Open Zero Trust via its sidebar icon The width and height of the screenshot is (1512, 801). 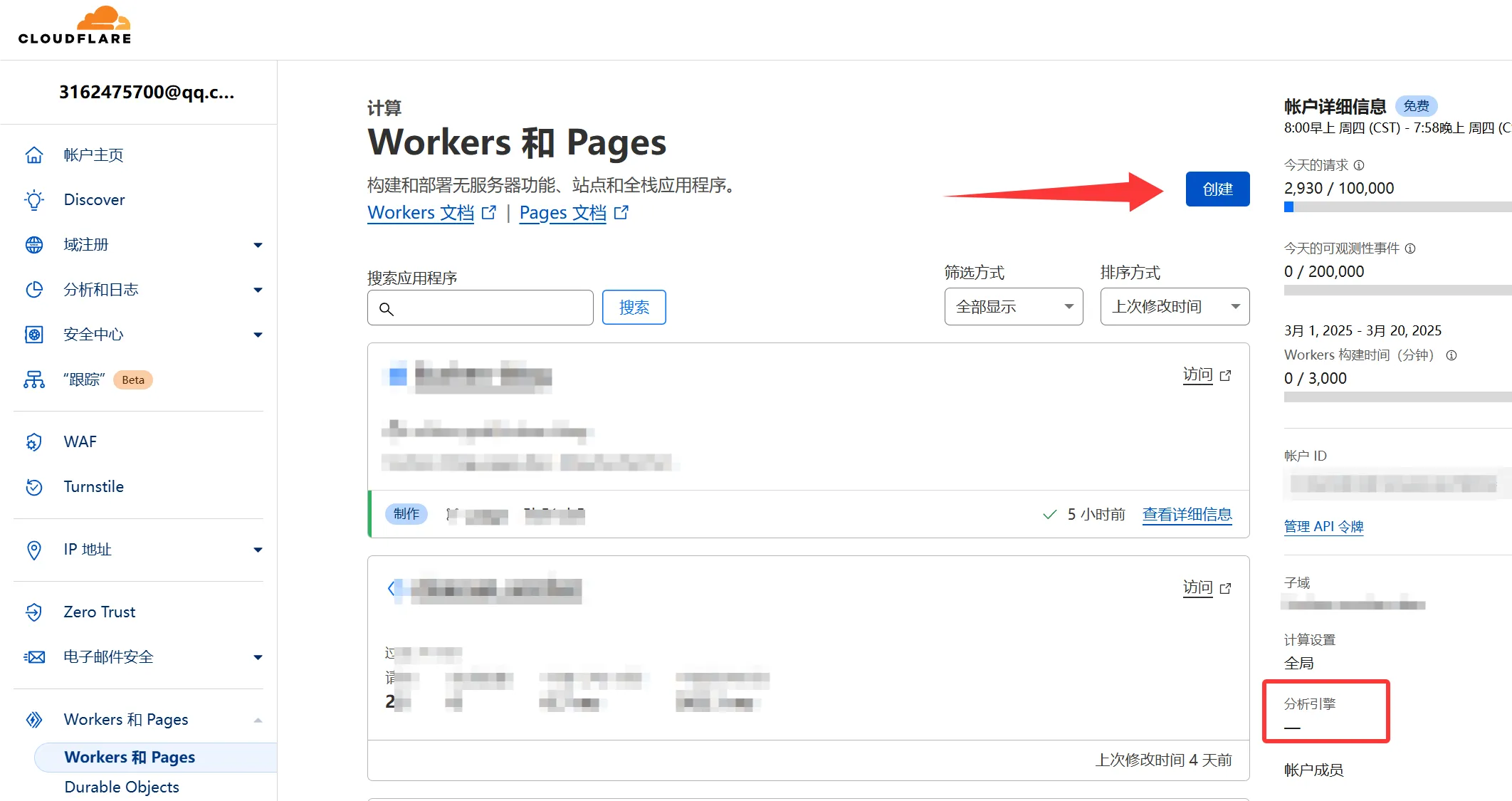[x=34, y=612]
